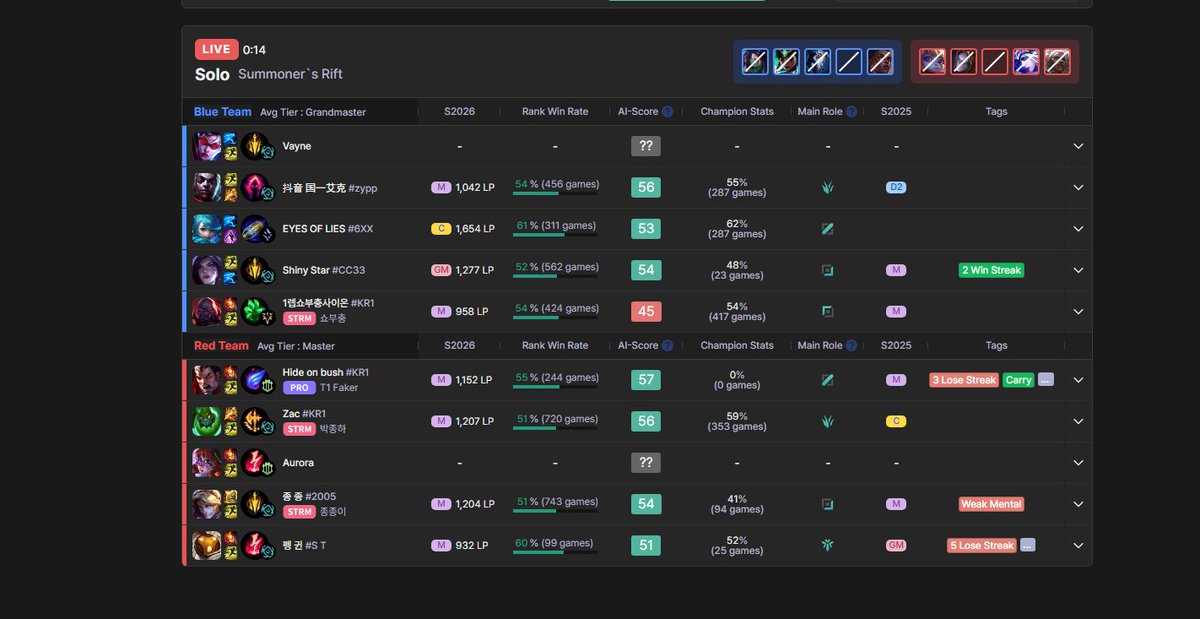Image resolution: width=1200 pixels, height=619 pixels.
Task: Click the empty ban slot in blue bans
Action: pyautogui.click(x=849, y=62)
